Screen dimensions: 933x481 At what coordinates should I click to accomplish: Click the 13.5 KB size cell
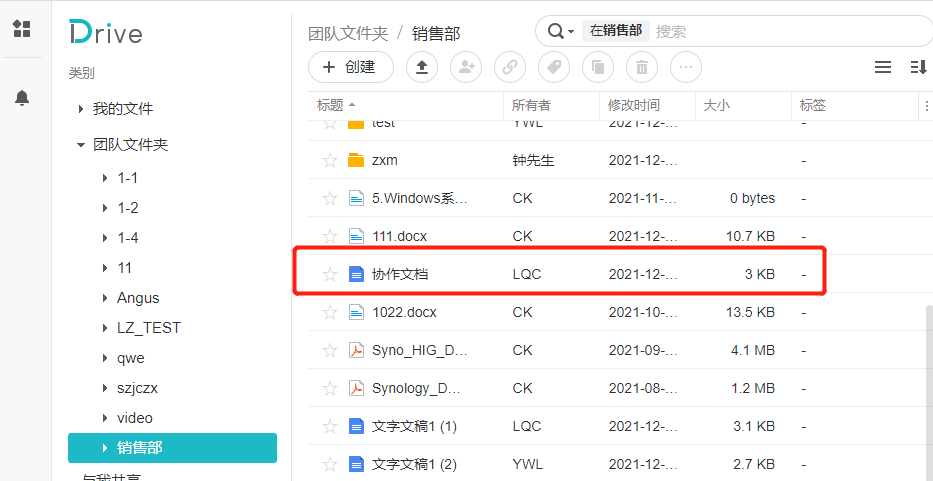pyautogui.click(x=750, y=312)
